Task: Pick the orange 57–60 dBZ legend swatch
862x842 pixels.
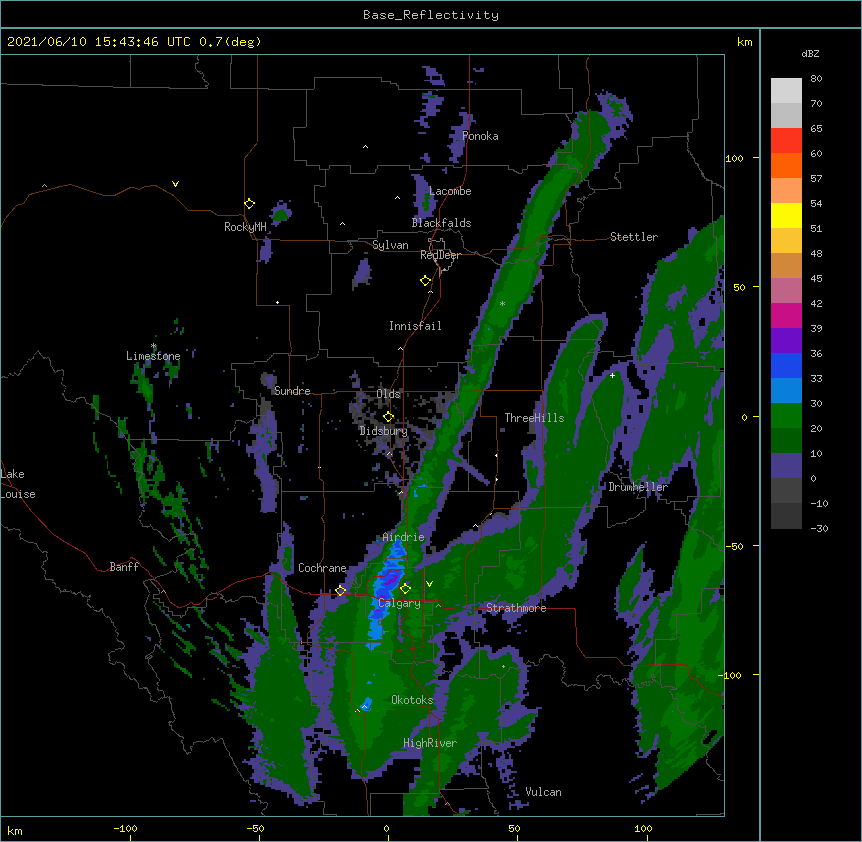Action: pyautogui.click(x=786, y=166)
